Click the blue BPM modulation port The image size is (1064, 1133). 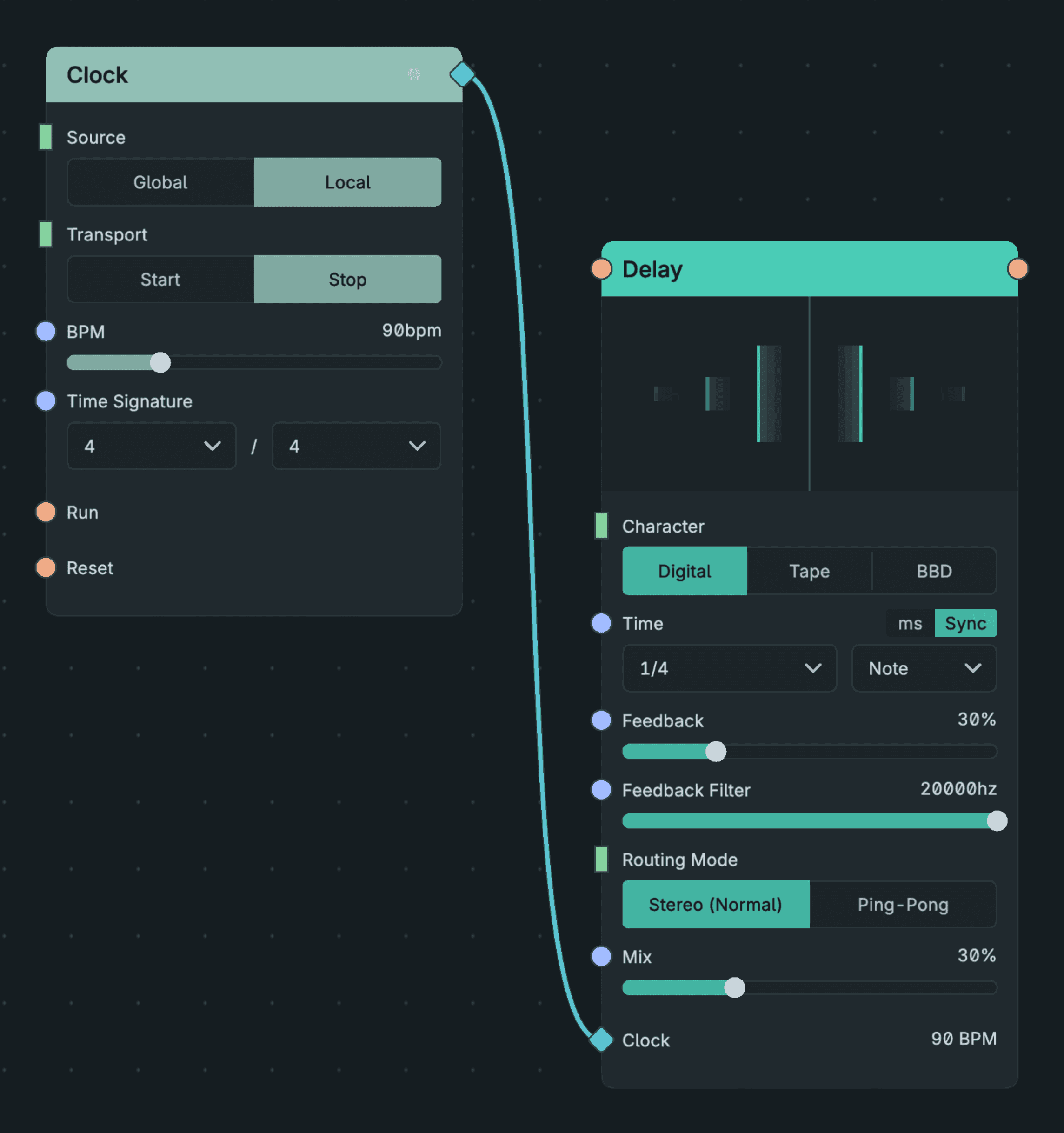(x=46, y=331)
